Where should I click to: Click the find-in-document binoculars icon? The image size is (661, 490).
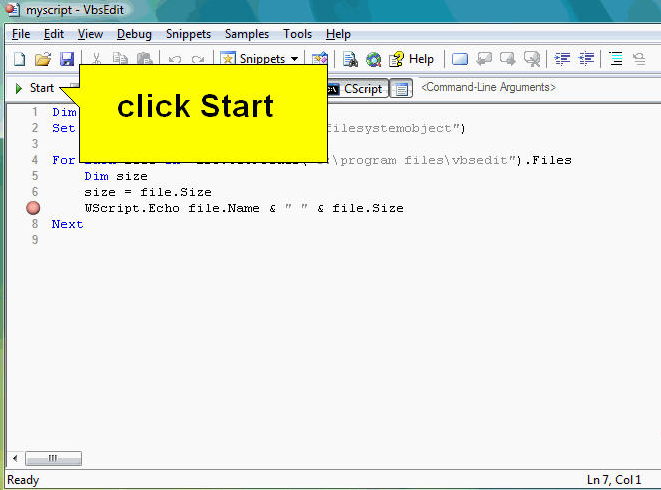pos(350,59)
